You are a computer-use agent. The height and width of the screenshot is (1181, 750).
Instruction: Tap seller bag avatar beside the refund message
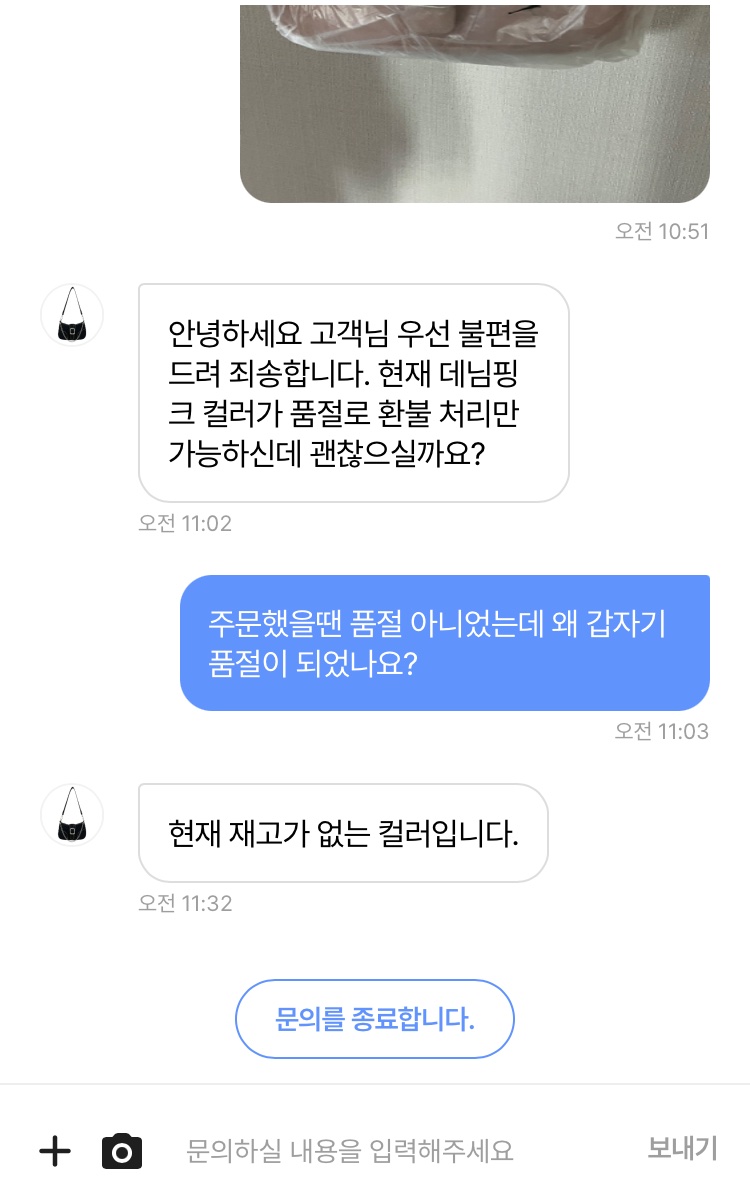[x=71, y=315]
